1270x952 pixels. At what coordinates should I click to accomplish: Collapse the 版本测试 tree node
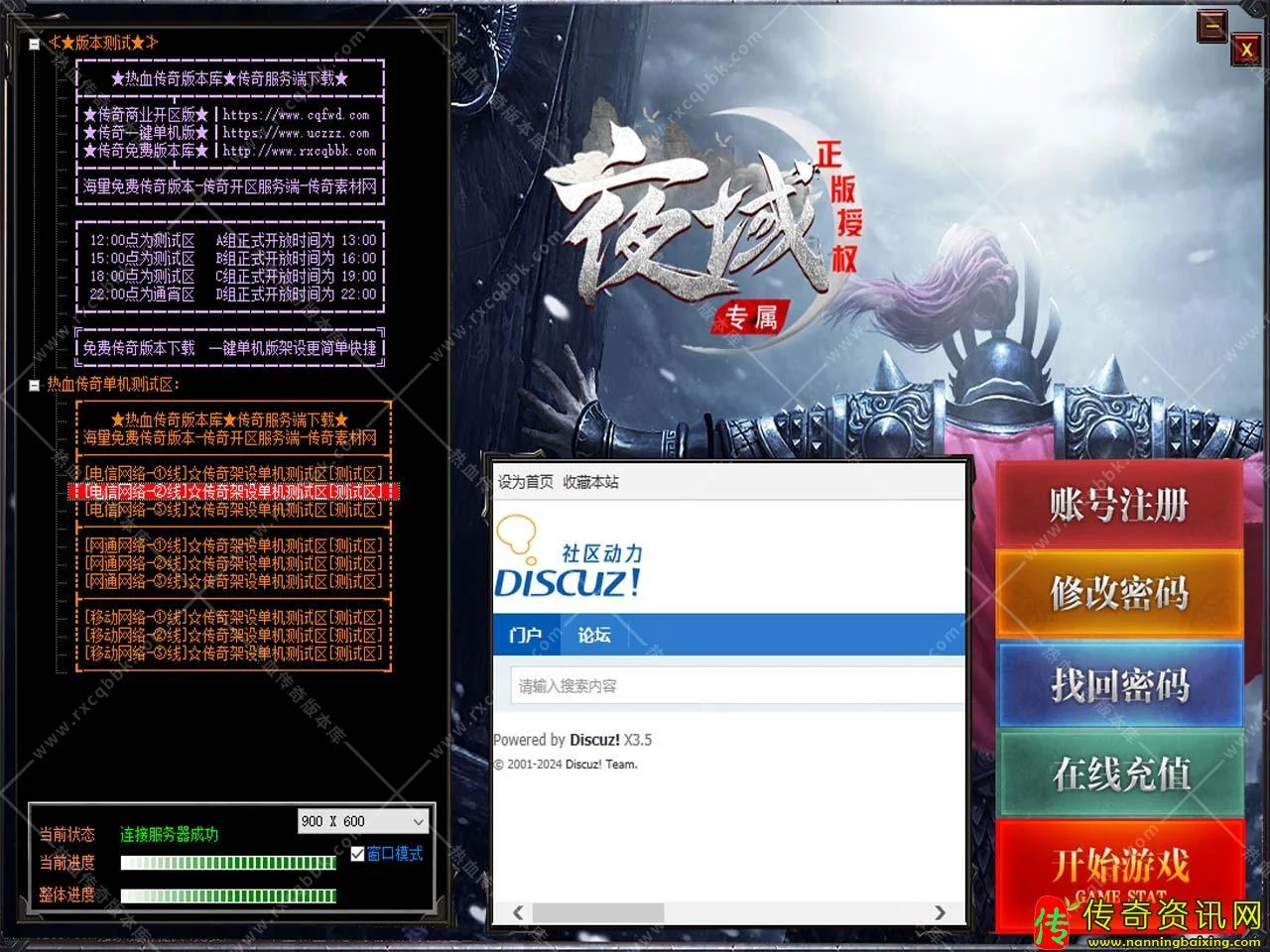tap(35, 44)
